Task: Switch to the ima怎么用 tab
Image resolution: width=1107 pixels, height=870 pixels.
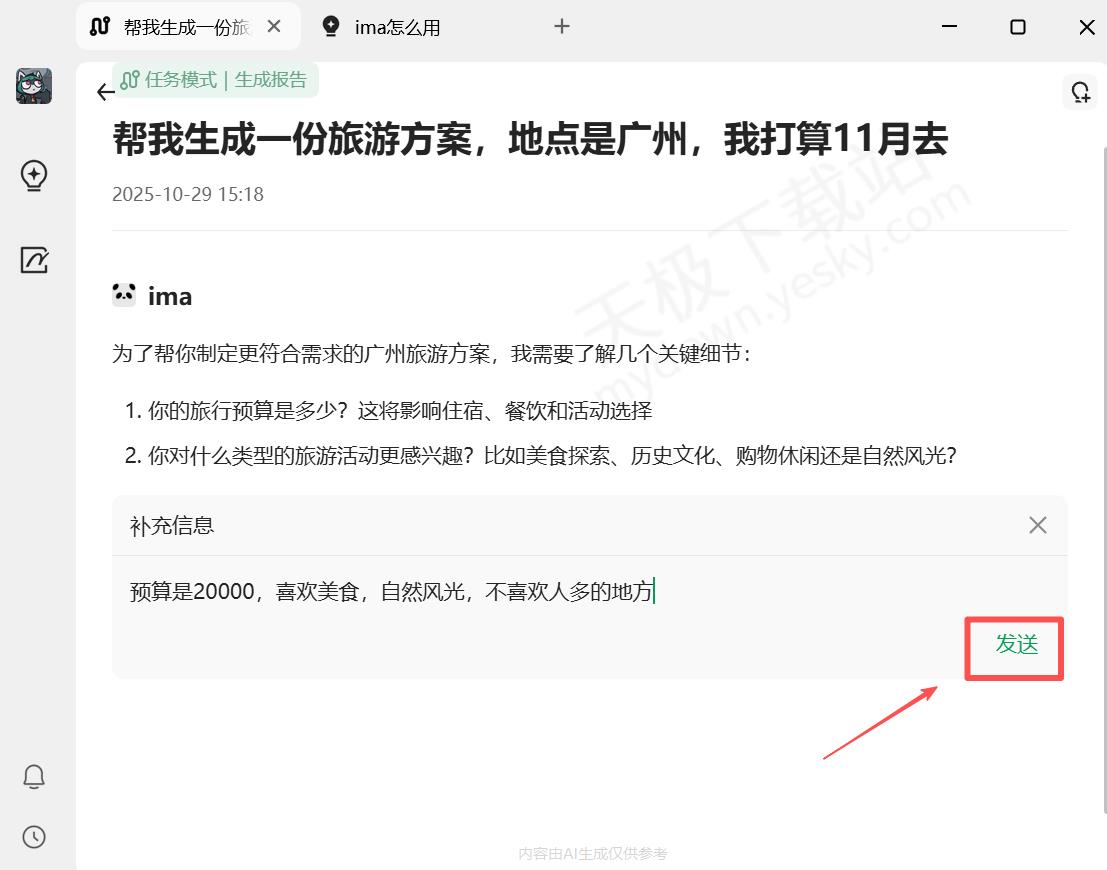Action: 397,27
